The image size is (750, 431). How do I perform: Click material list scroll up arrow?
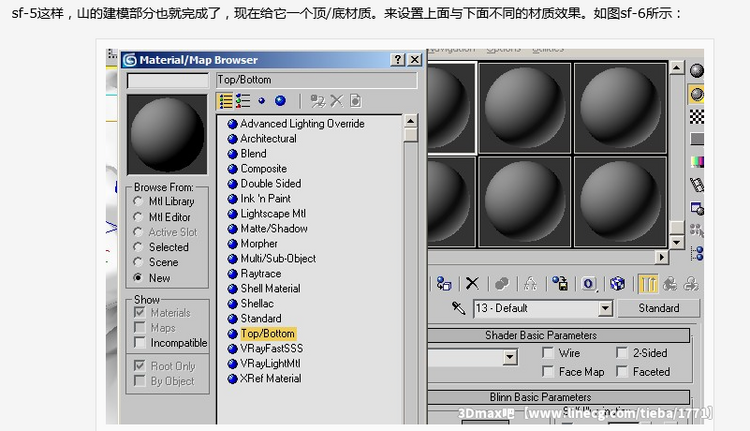pyautogui.click(x=410, y=121)
